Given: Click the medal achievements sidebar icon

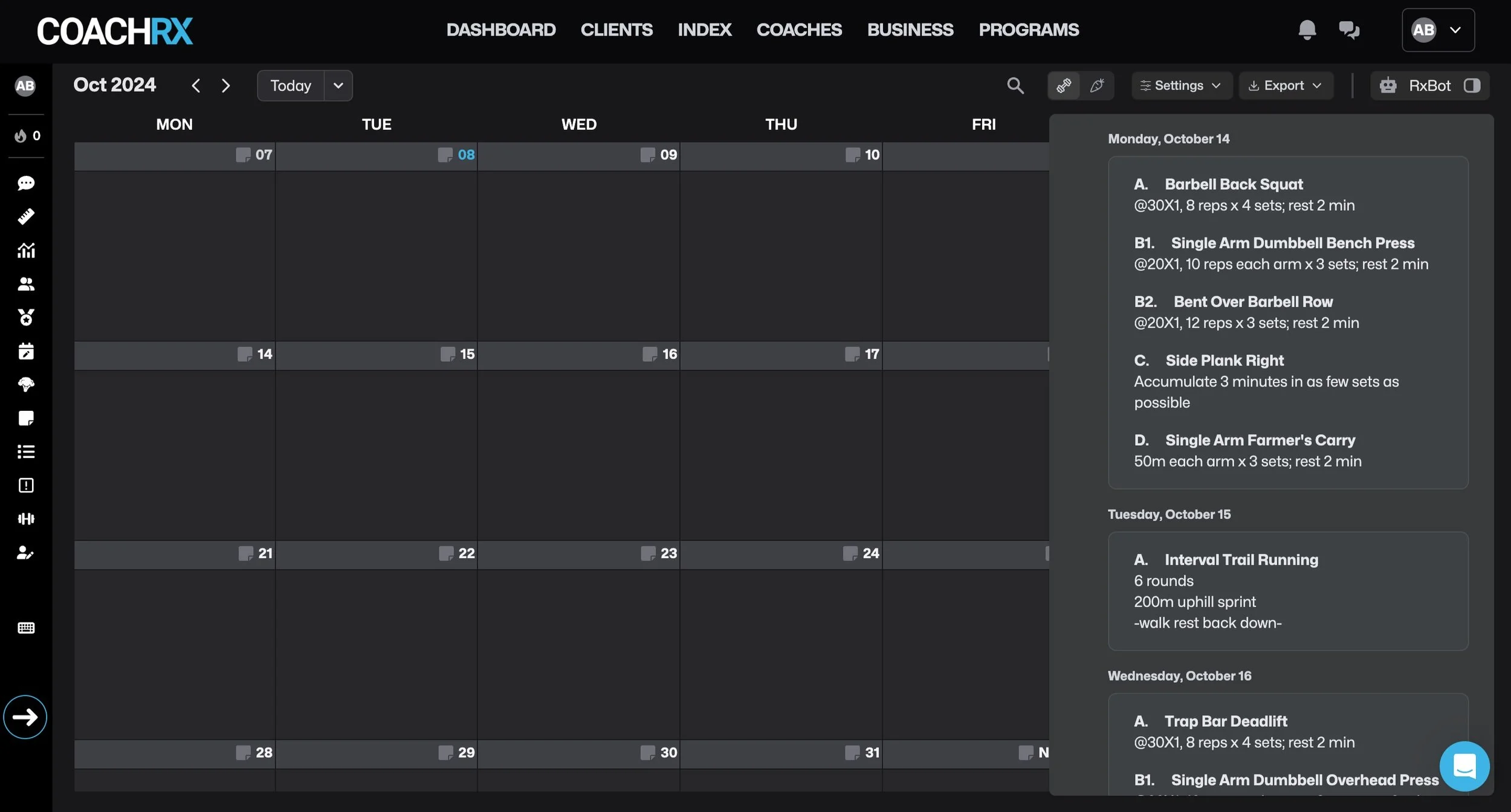Looking at the screenshot, I should pos(26,317).
